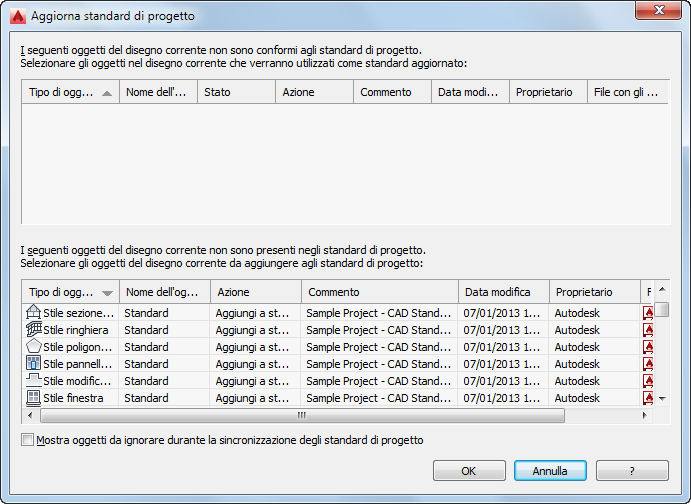
Task: Click lower Data modifica column header
Action: tap(503, 292)
